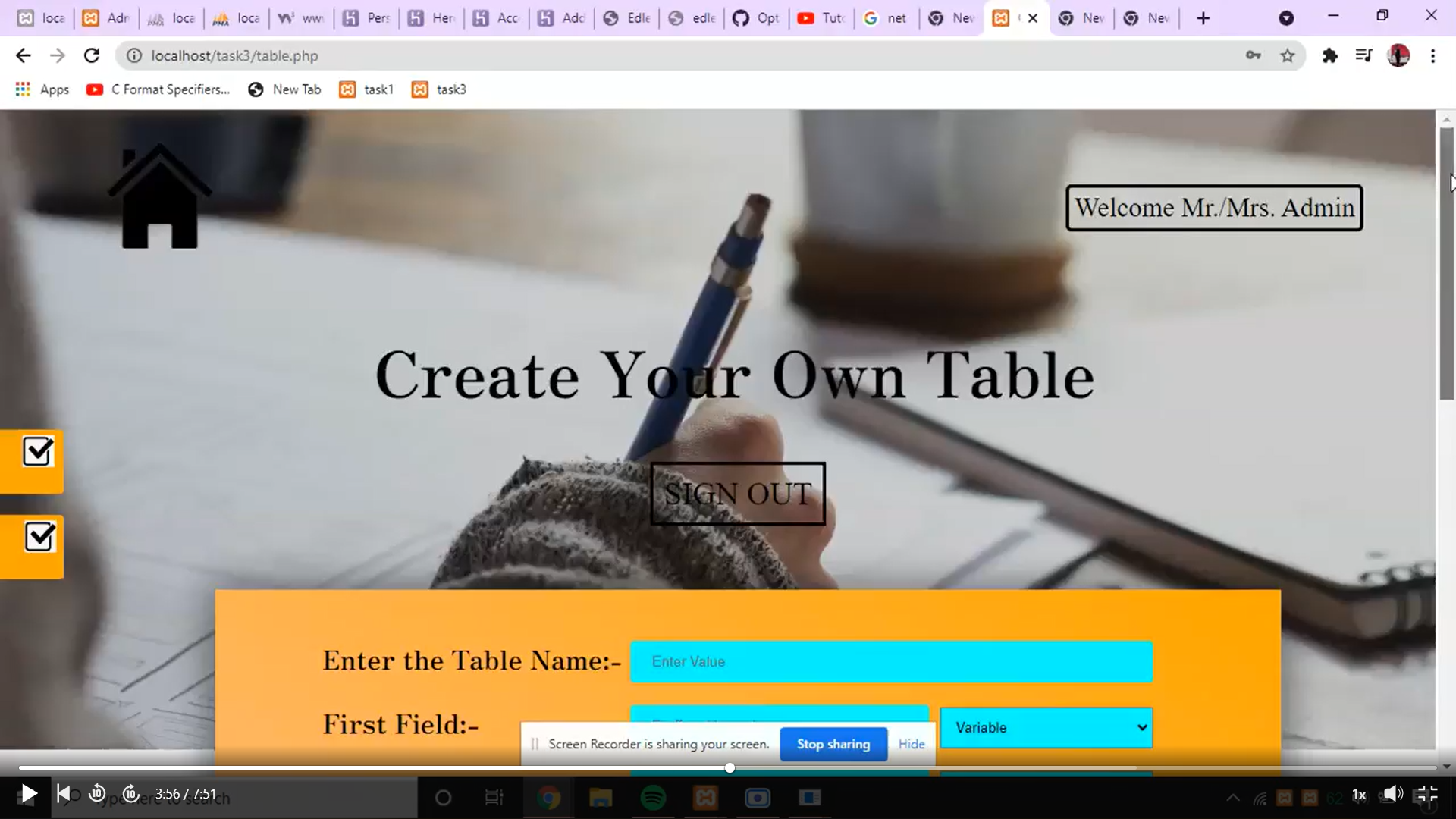Rewind the video ten seconds
This screenshot has width=1456, height=819.
(x=97, y=794)
